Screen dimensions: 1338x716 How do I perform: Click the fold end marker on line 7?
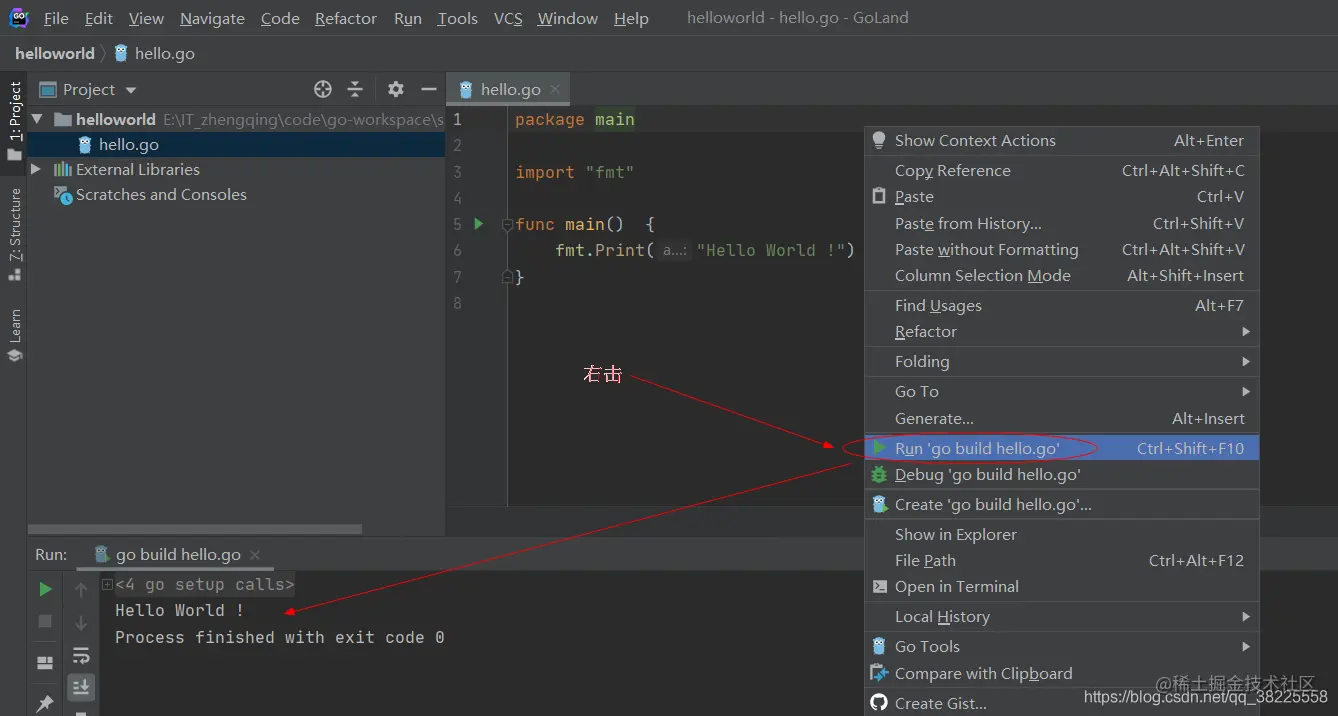[507, 276]
